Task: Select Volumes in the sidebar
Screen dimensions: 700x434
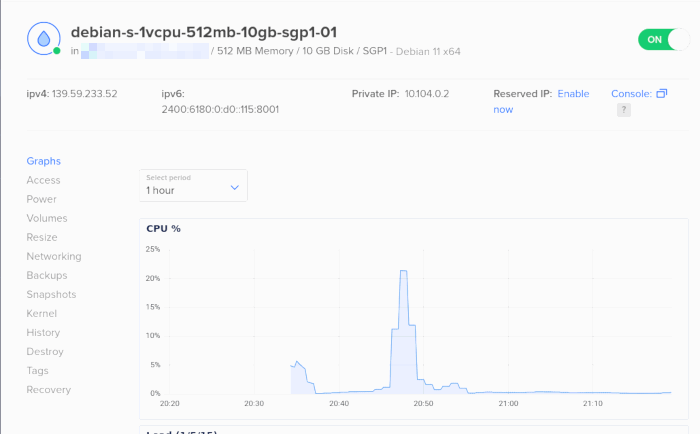Action: 47,218
